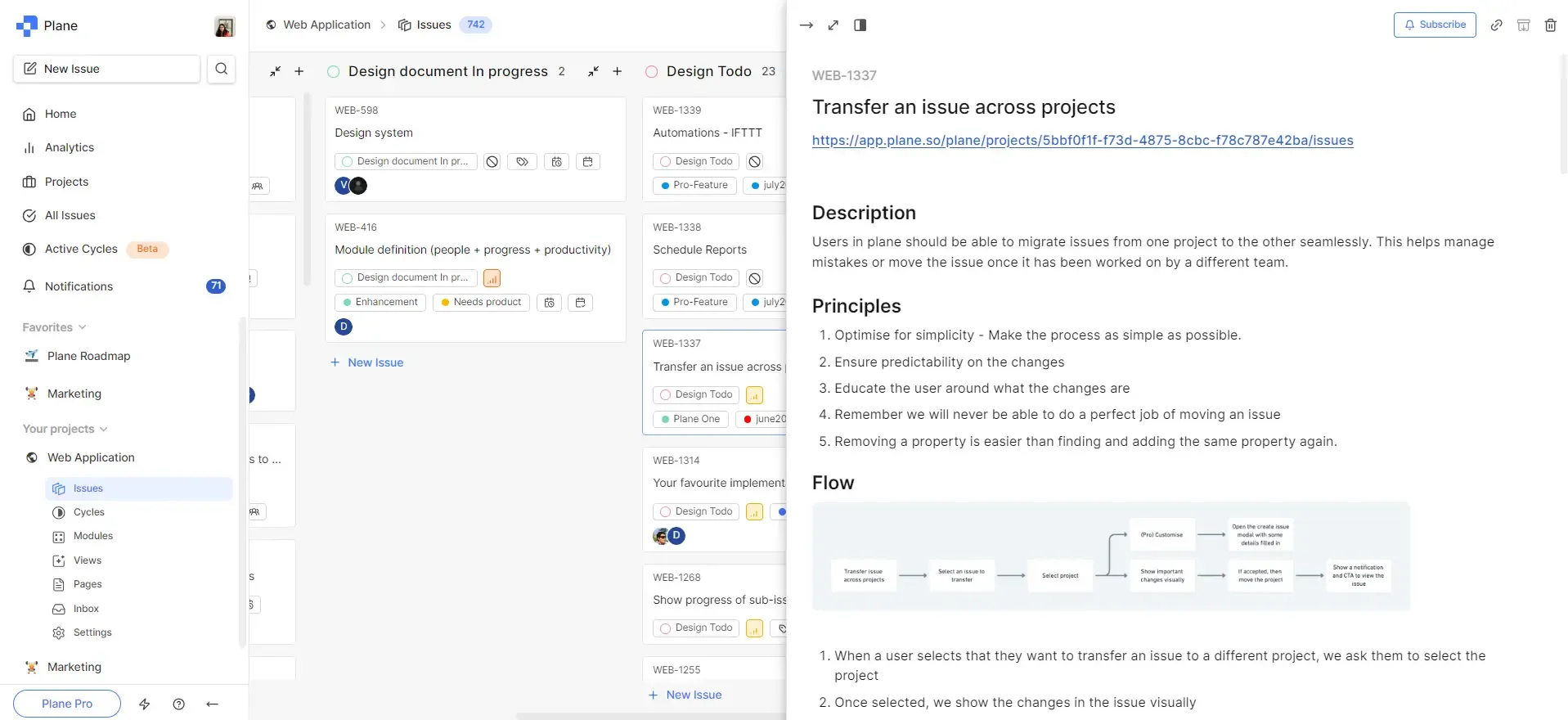Toggle Subscribe for this issue
This screenshot has height=720, width=1568.
(1434, 25)
